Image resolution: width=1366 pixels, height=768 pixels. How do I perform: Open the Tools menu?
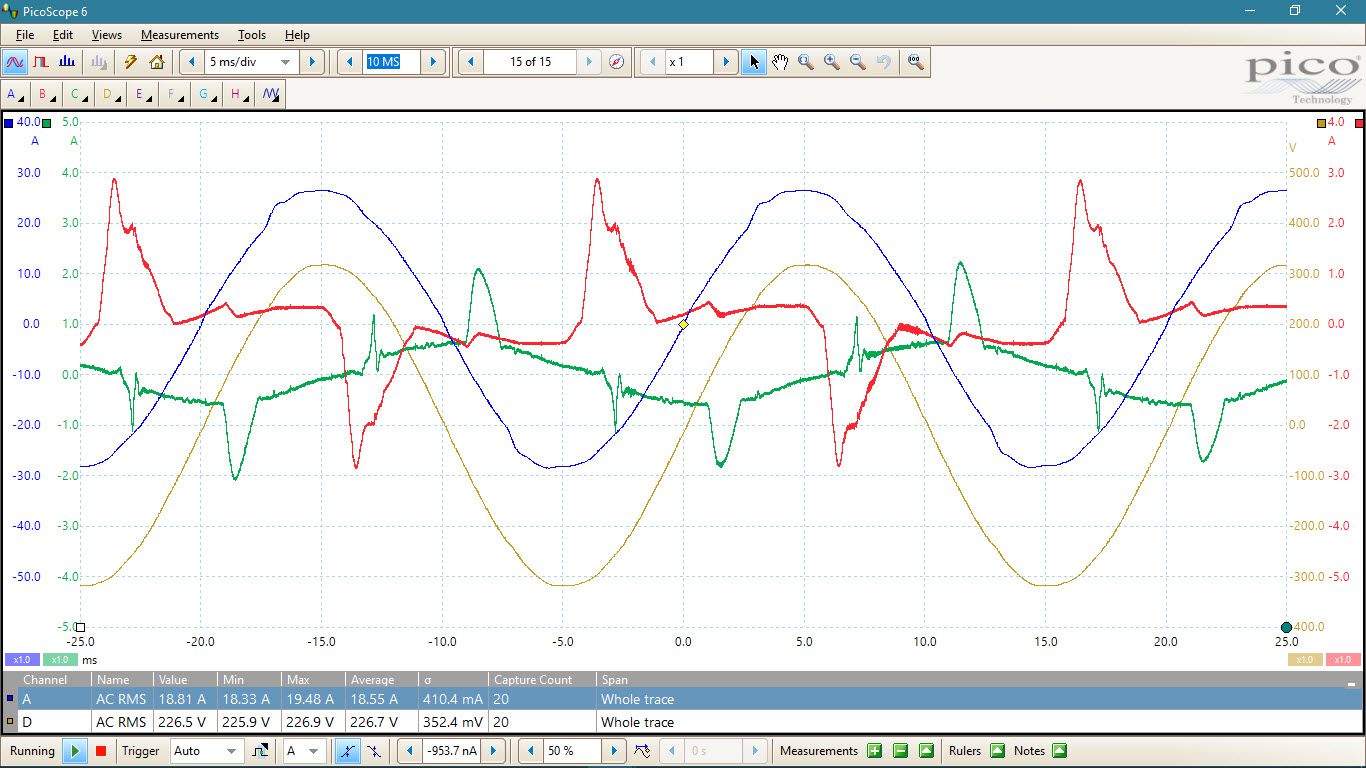251,35
